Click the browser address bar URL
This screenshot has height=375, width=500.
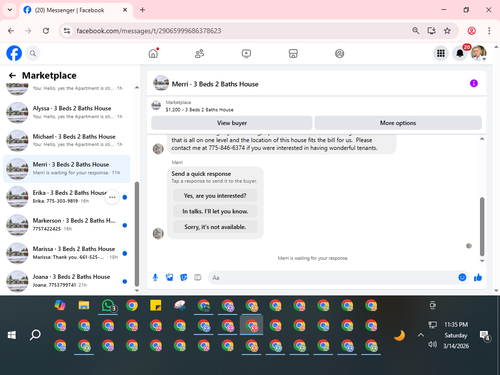point(149,31)
